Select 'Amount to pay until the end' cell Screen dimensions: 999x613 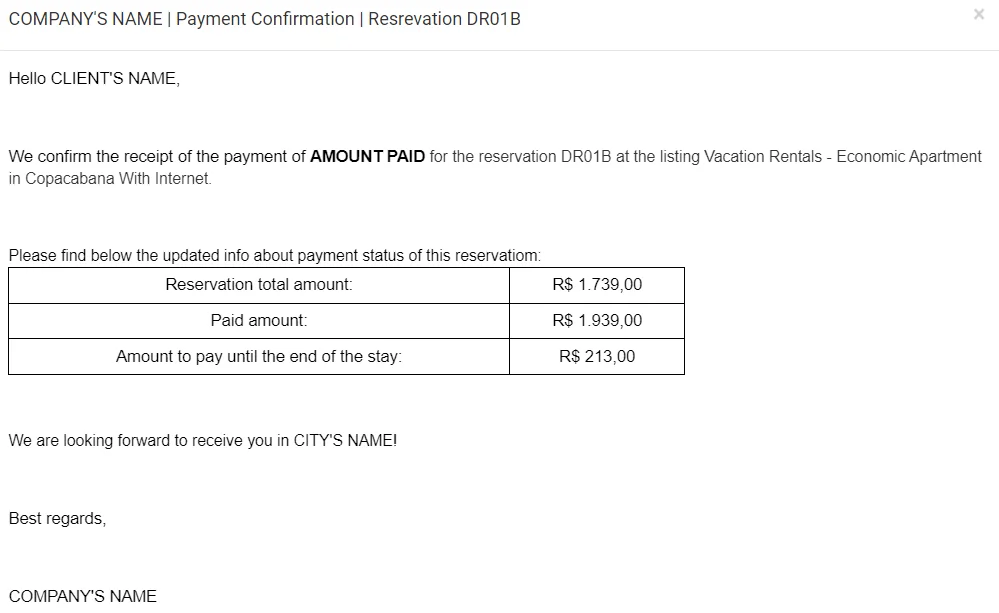pos(259,356)
